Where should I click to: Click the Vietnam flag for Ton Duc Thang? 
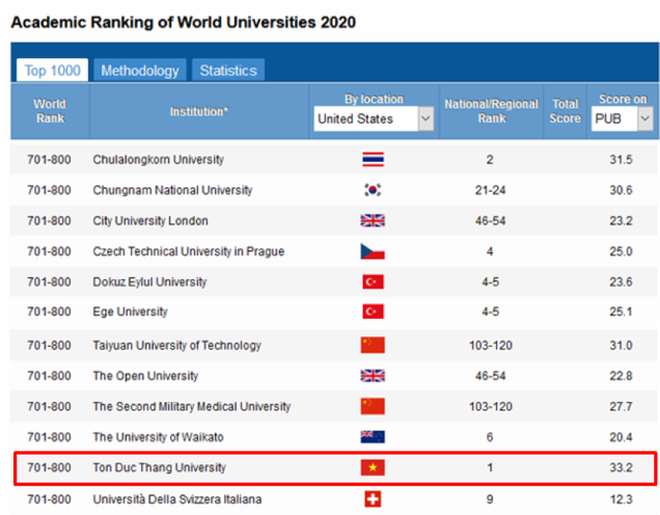click(373, 467)
